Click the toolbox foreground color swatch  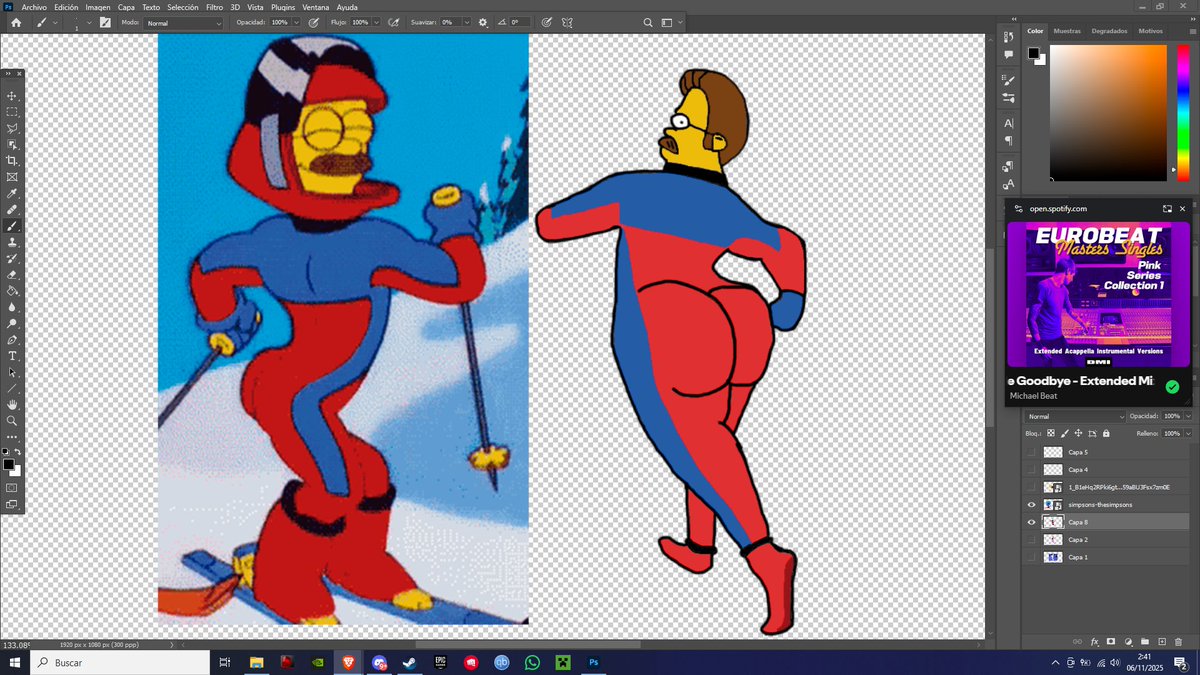click(10, 465)
